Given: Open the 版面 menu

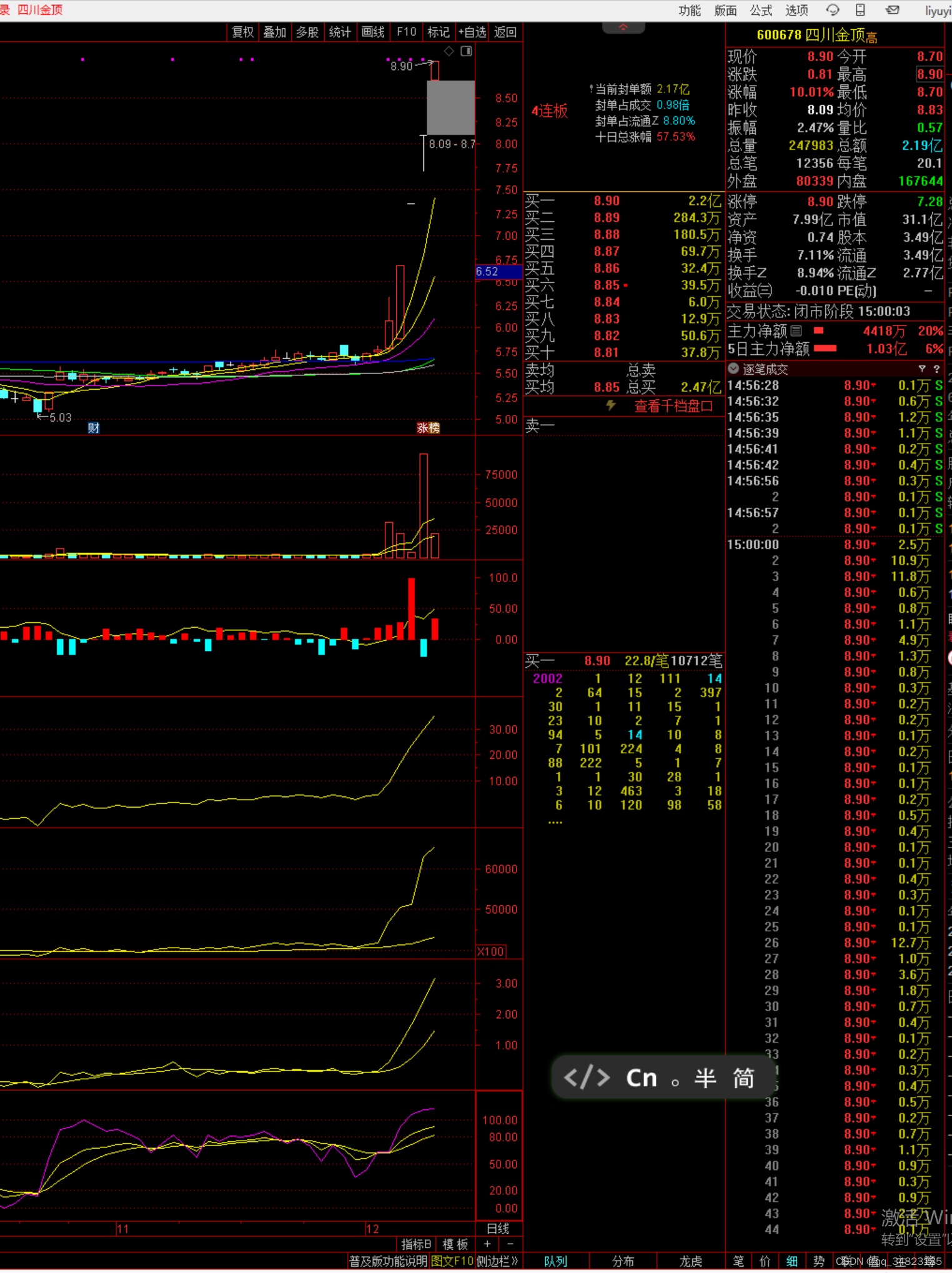Looking at the screenshot, I should 725,11.
